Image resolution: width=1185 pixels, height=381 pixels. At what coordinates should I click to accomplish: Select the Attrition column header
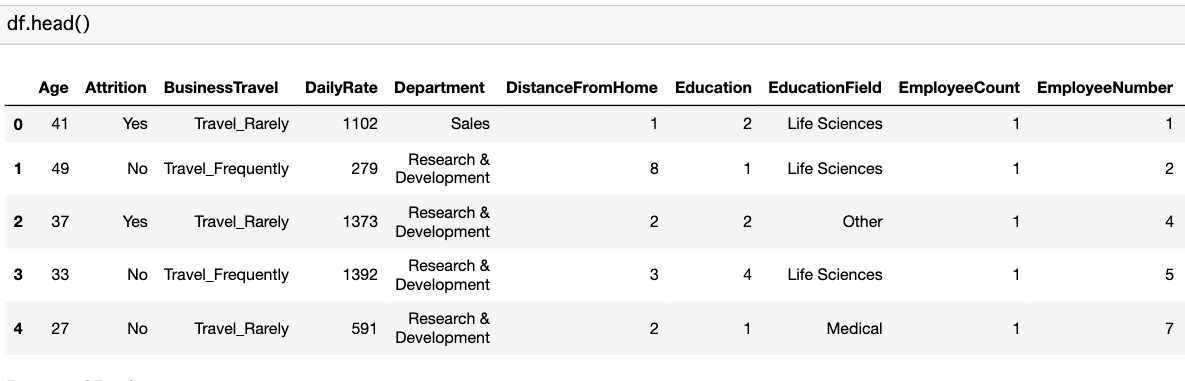coord(116,88)
